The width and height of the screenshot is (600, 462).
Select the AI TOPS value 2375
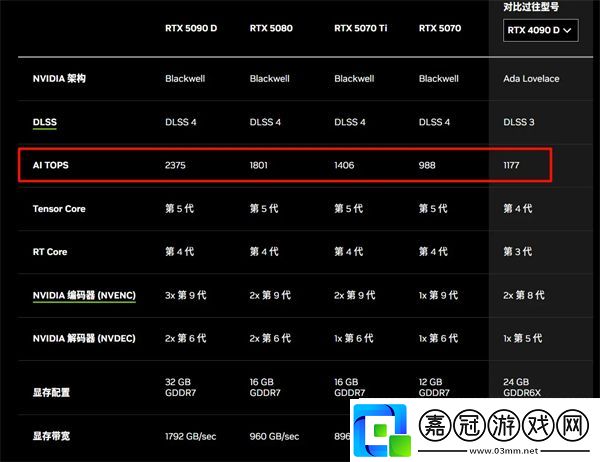[175, 165]
